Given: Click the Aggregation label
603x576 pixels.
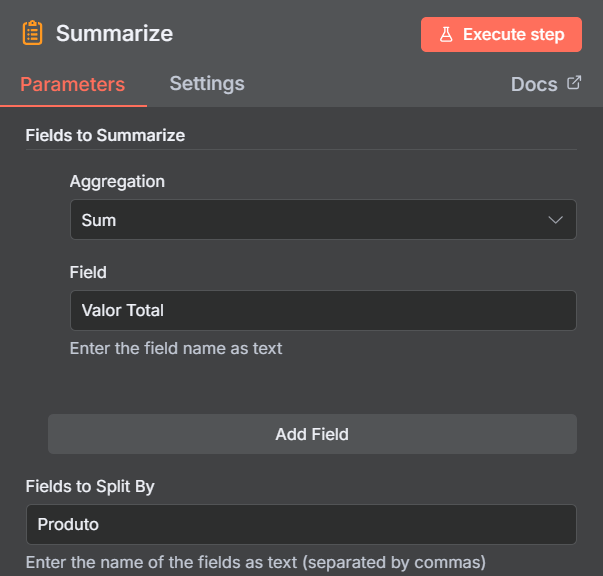Looking at the screenshot, I should (117, 181).
